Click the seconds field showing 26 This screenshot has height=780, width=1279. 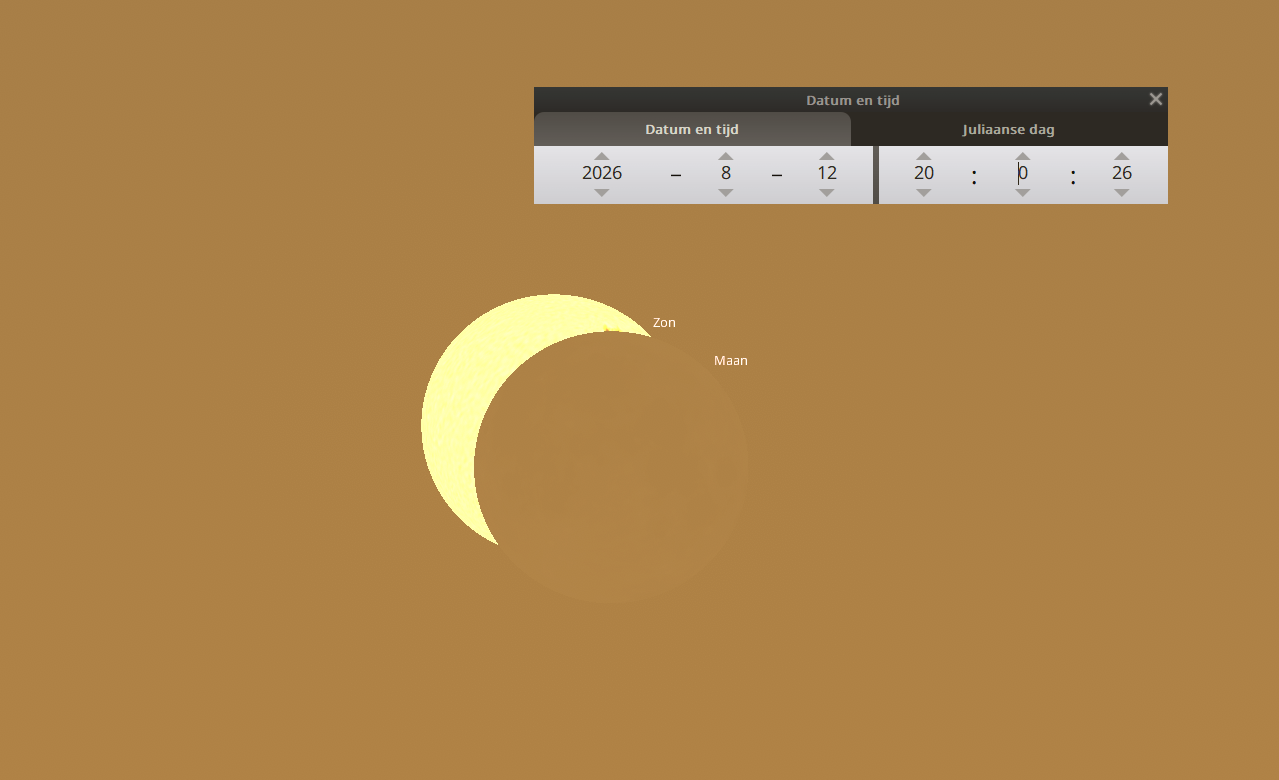[1122, 173]
